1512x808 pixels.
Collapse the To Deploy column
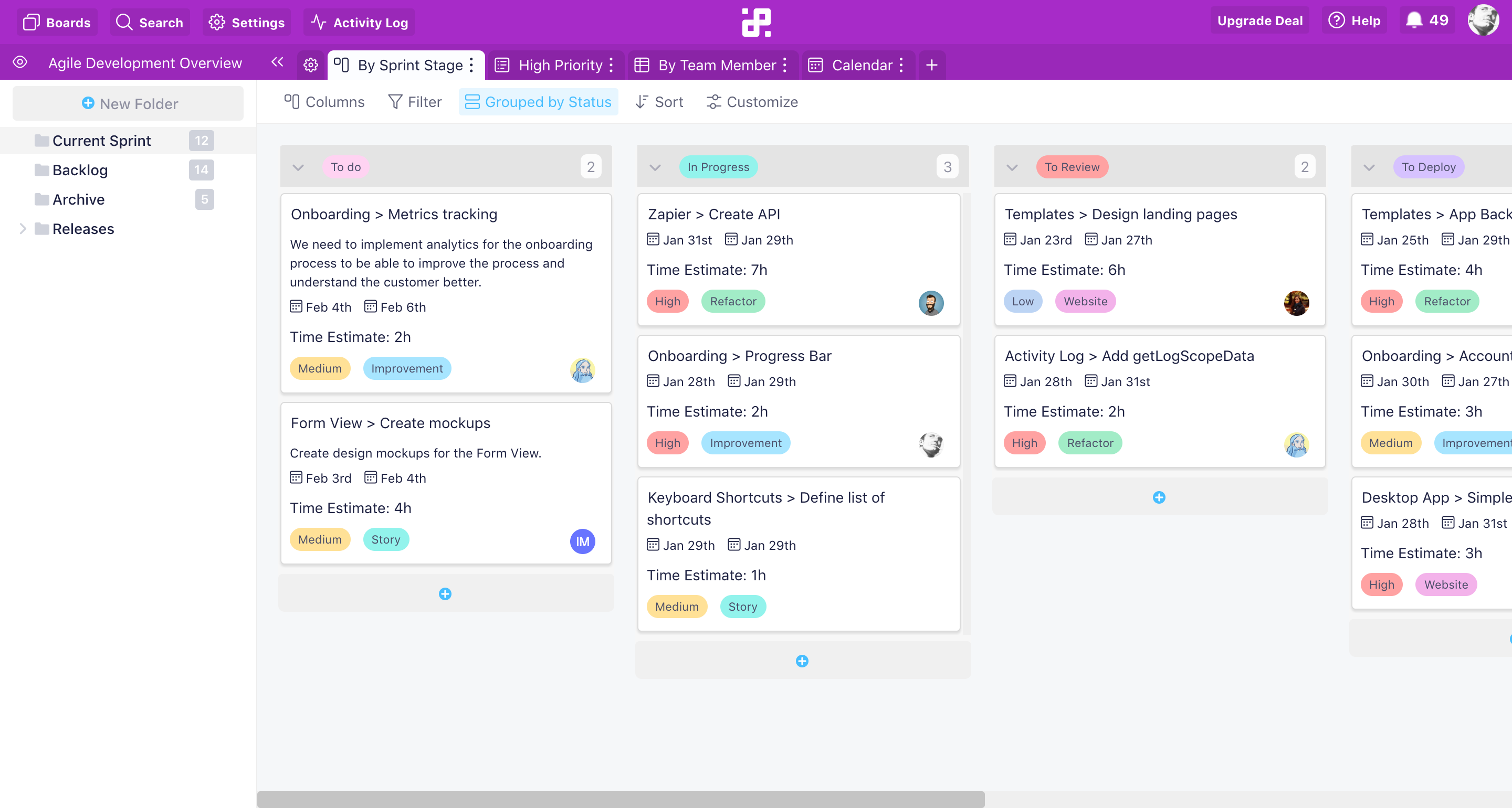[x=1369, y=167]
